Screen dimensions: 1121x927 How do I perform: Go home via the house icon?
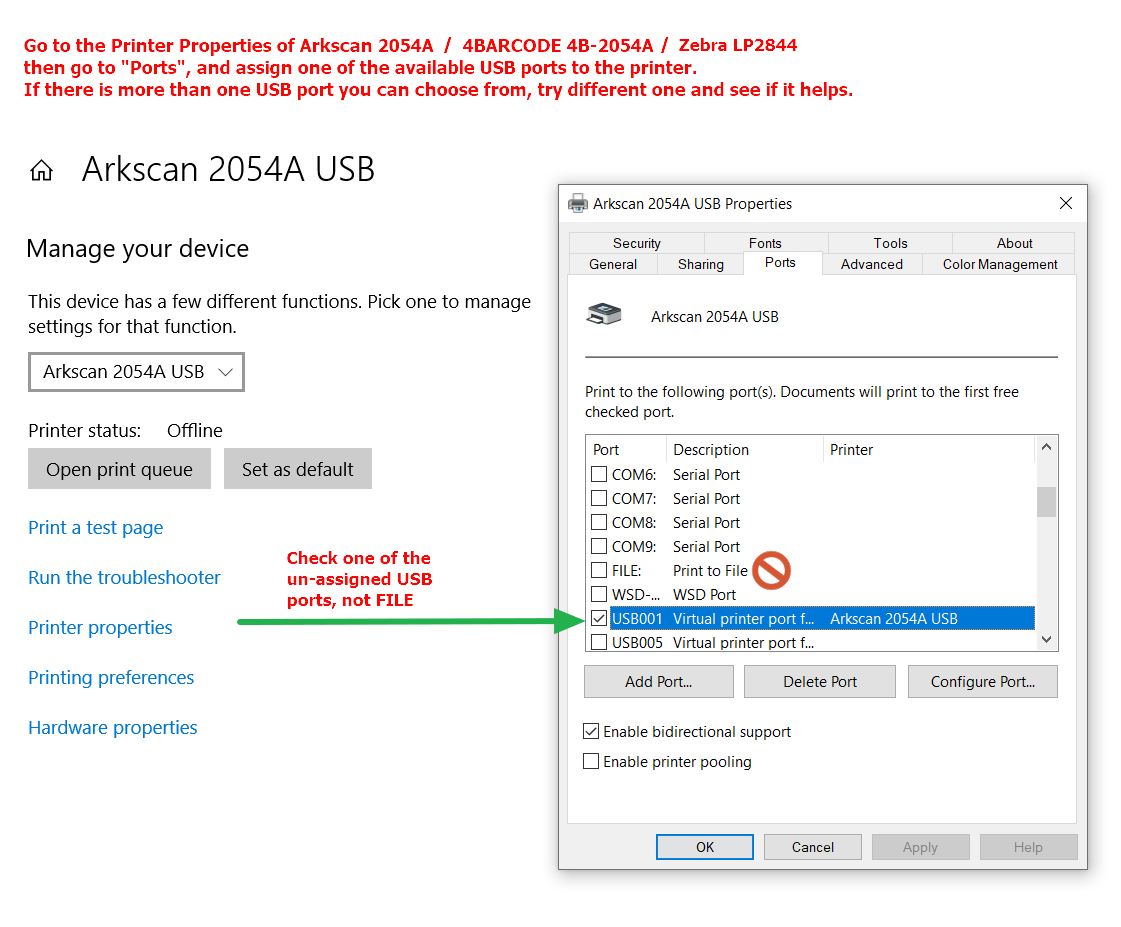click(x=41, y=171)
